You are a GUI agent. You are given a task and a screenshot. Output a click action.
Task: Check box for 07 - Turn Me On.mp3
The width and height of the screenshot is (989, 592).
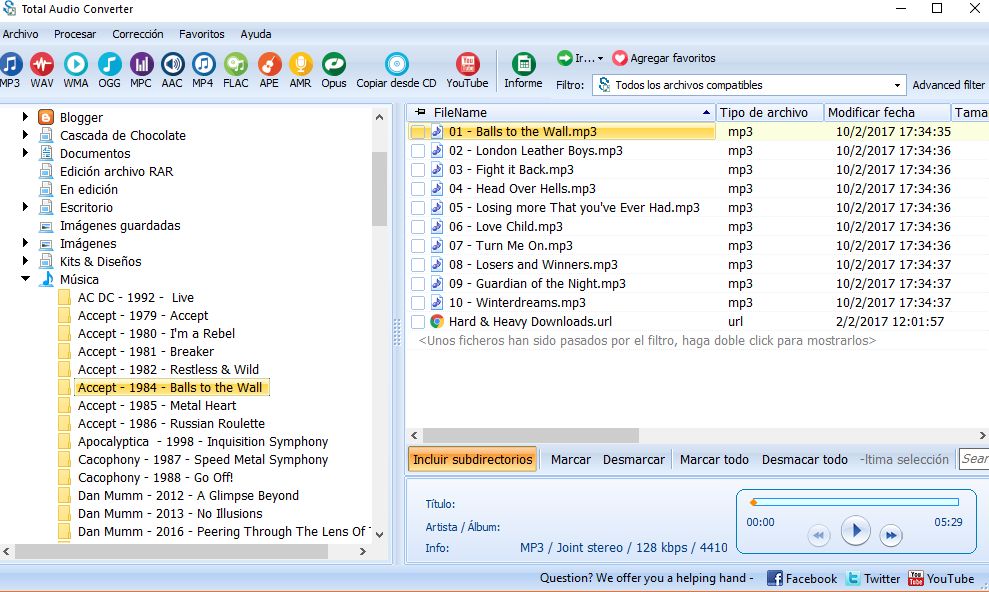tap(418, 246)
